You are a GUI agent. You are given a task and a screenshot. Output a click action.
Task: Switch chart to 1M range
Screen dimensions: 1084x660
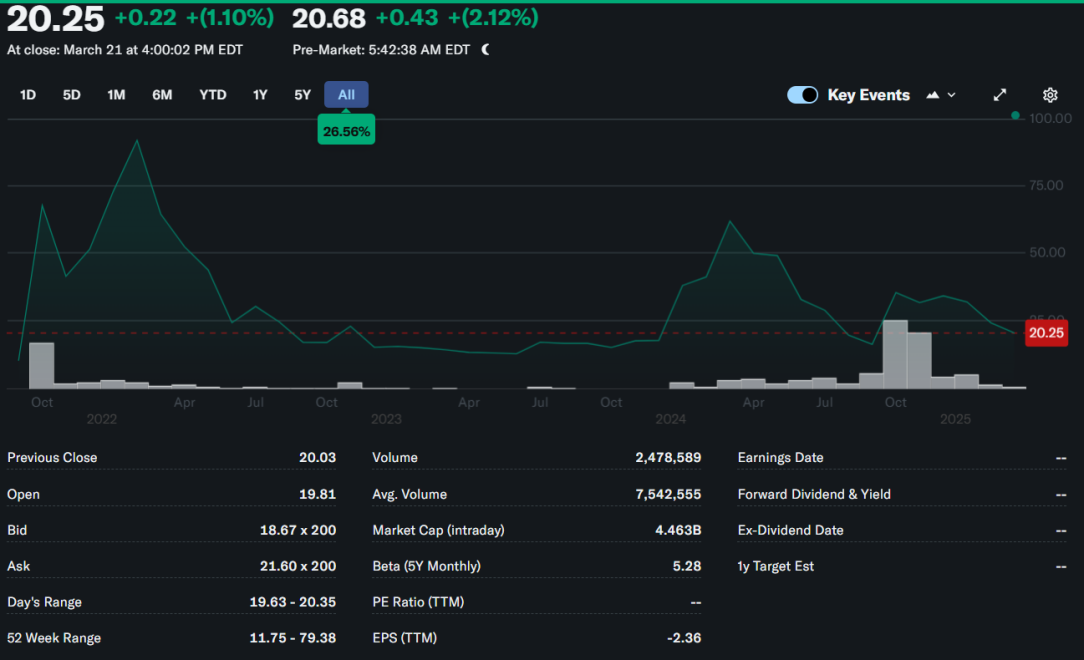click(116, 95)
